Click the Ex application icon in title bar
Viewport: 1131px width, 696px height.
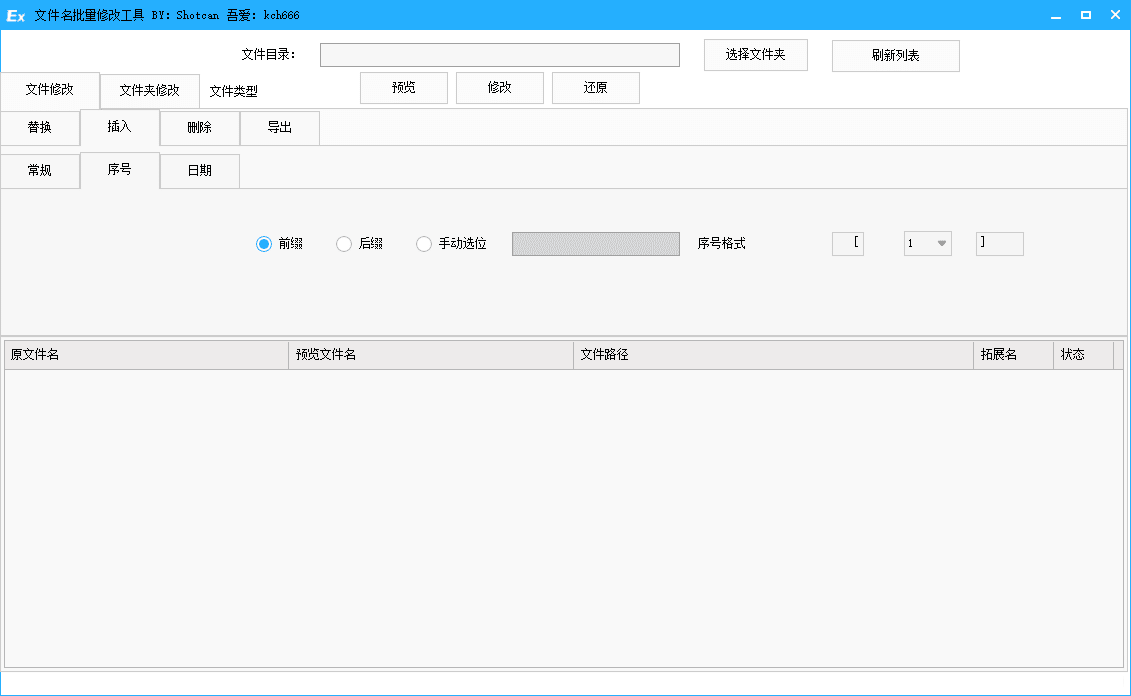(x=15, y=15)
